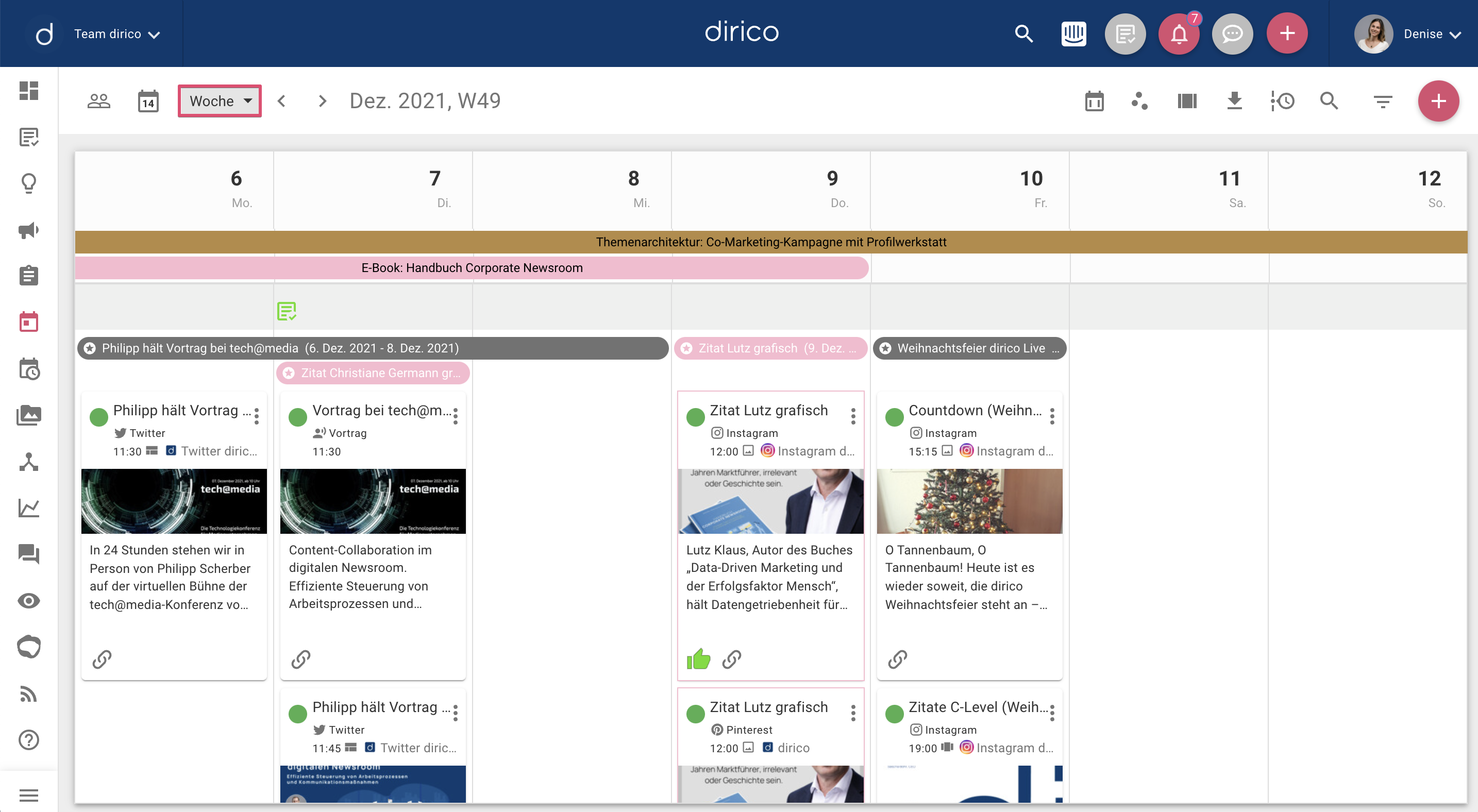
Task: Open the analytics line chart sidebar icon
Action: (x=29, y=508)
